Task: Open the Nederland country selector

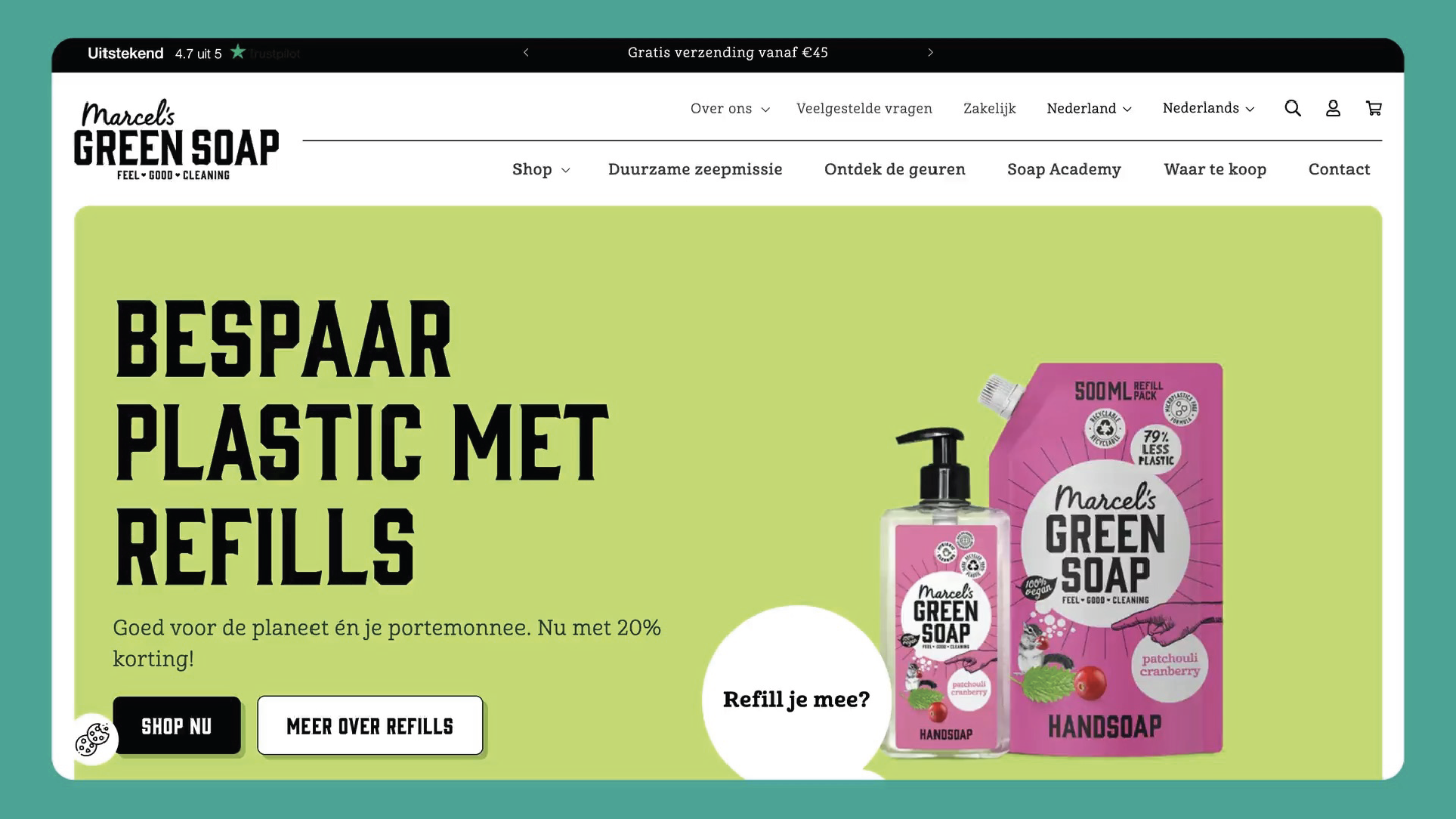Action: [x=1089, y=108]
